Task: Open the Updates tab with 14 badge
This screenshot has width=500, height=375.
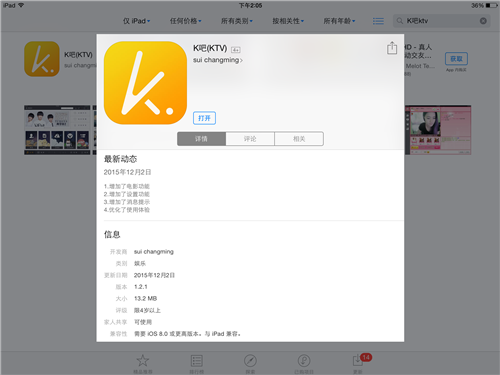Action: (361, 360)
